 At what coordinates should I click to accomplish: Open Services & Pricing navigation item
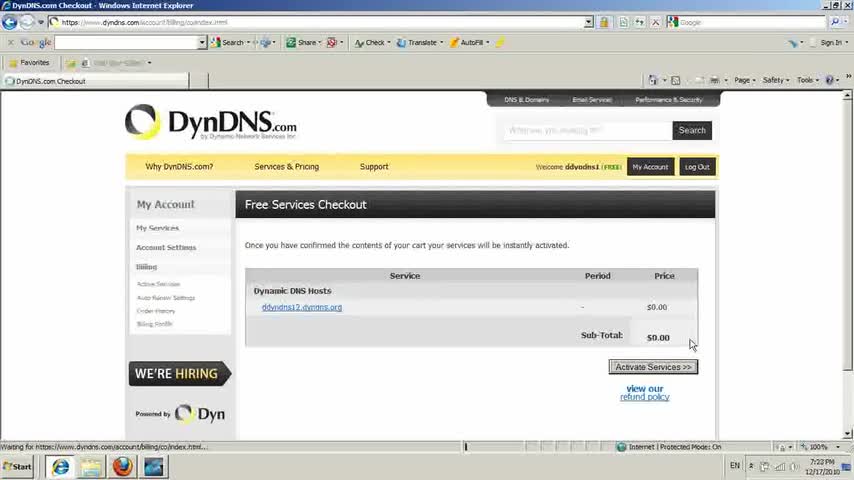click(286, 167)
